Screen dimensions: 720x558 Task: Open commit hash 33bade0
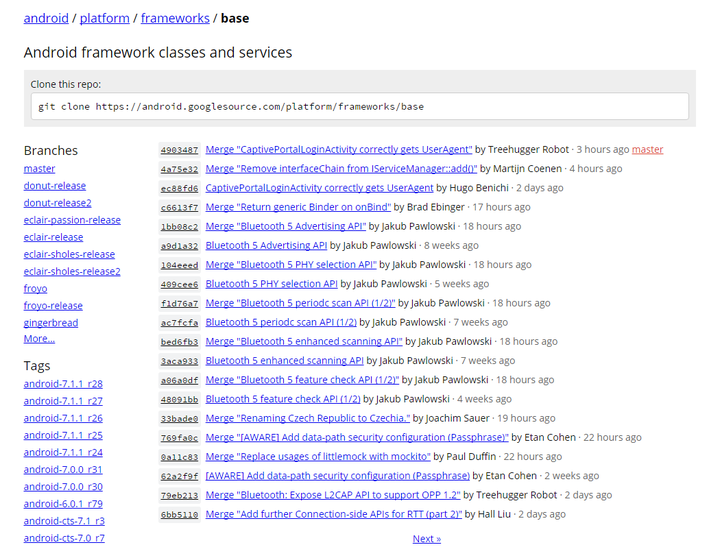(180, 419)
